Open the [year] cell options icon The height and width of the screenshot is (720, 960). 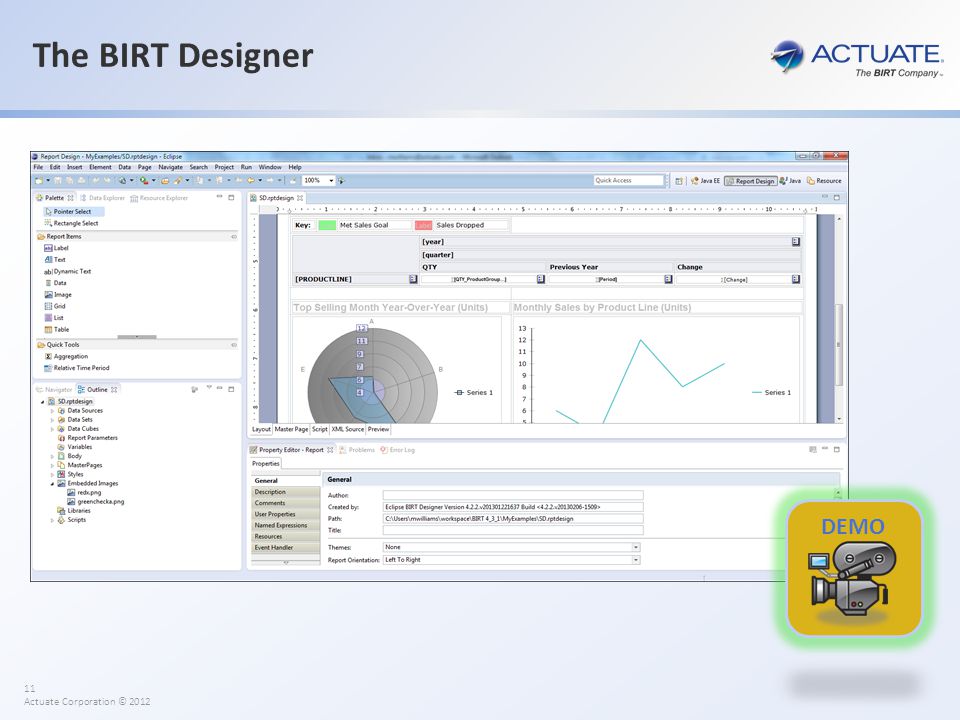pos(795,242)
